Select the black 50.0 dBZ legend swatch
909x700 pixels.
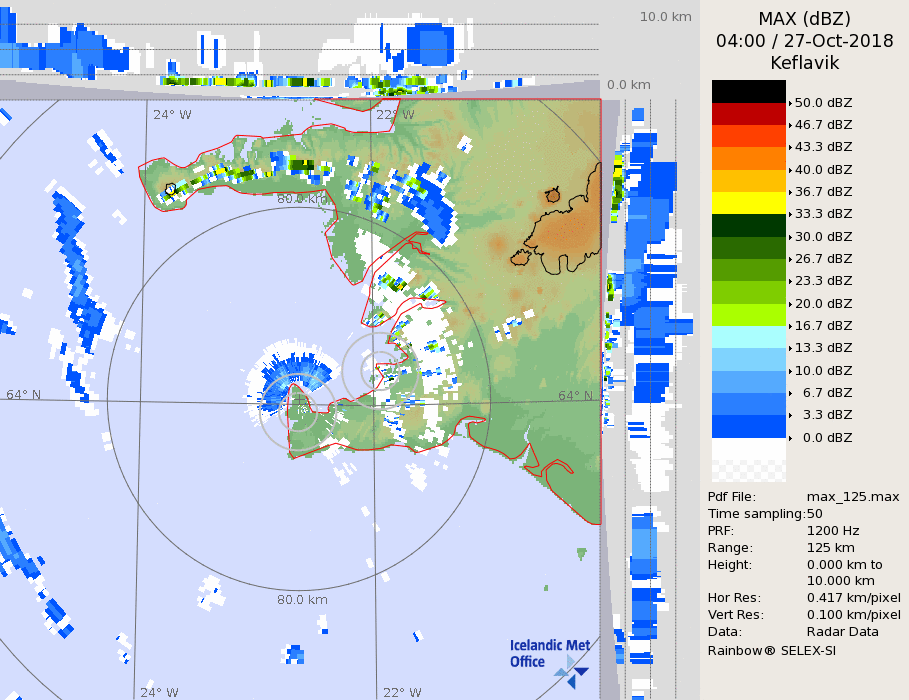(x=748, y=91)
